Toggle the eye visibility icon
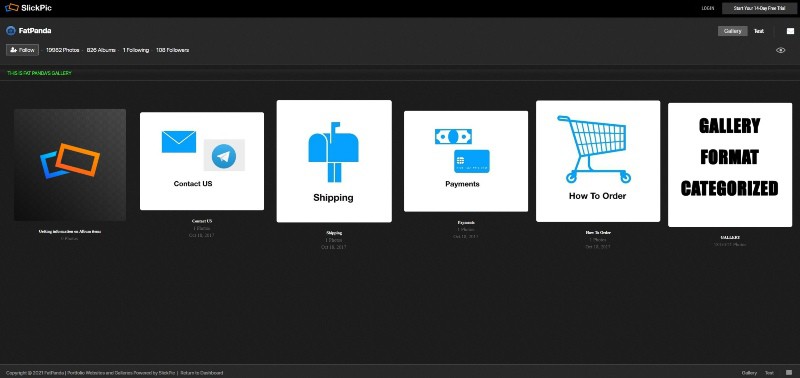Viewport: 800px width, 378px height. pyautogui.click(x=781, y=50)
